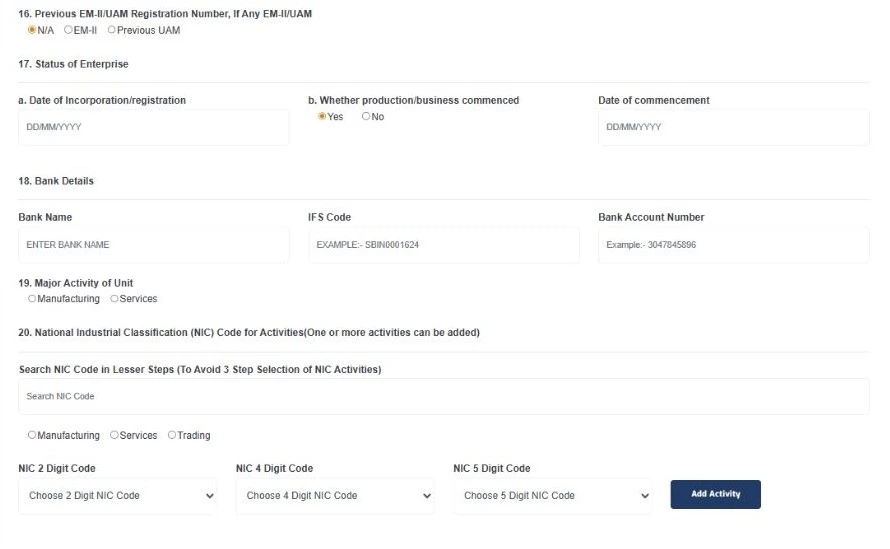Choose Manufacturing under NIC code search
This screenshot has height=549, width=890.
coord(32,436)
